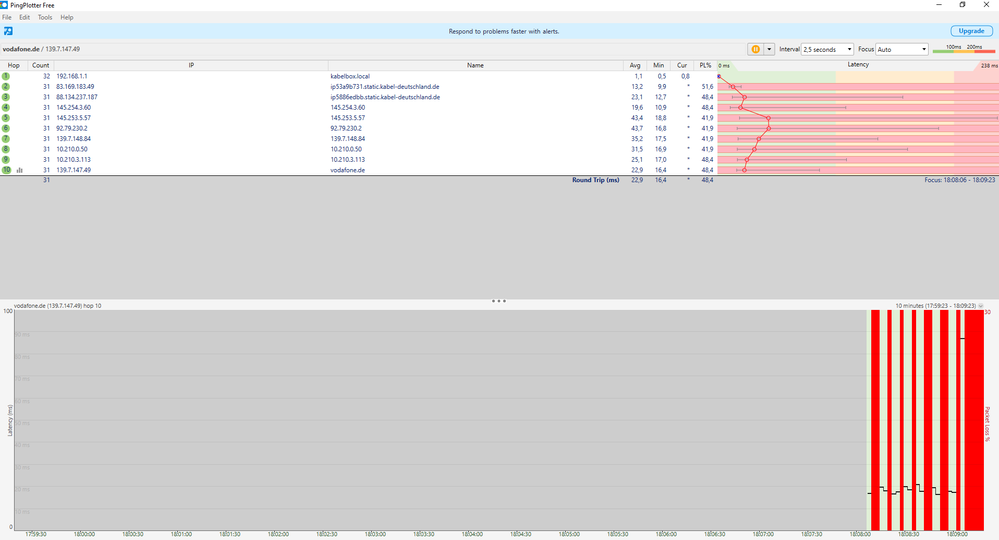Viewport: 999px width, 540px height.
Task: Pause tracing with the orange pause button
Action: point(756,49)
